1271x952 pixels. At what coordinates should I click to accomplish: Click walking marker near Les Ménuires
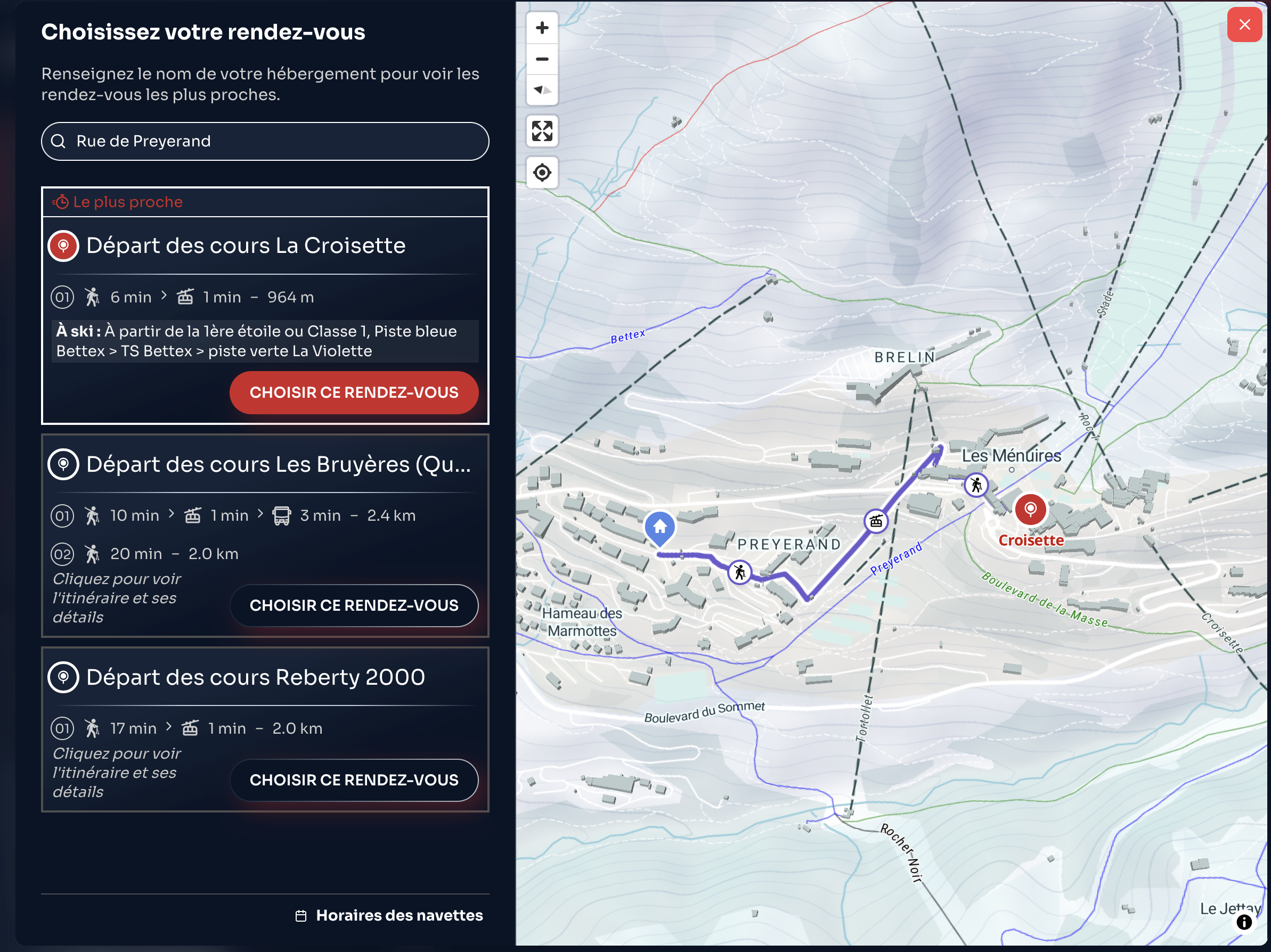click(x=976, y=485)
